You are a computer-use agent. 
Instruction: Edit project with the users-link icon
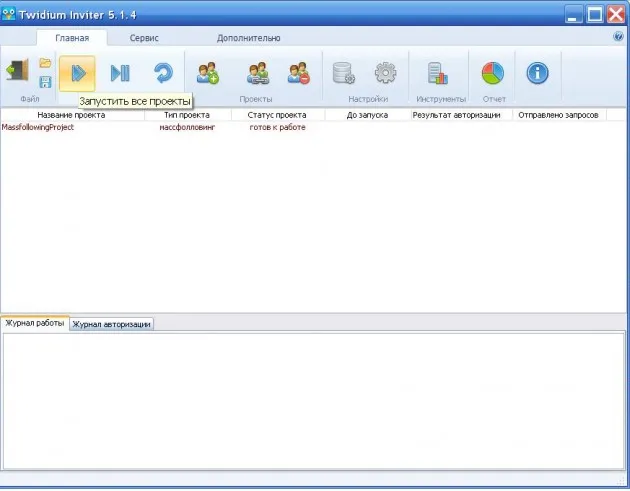click(x=258, y=73)
